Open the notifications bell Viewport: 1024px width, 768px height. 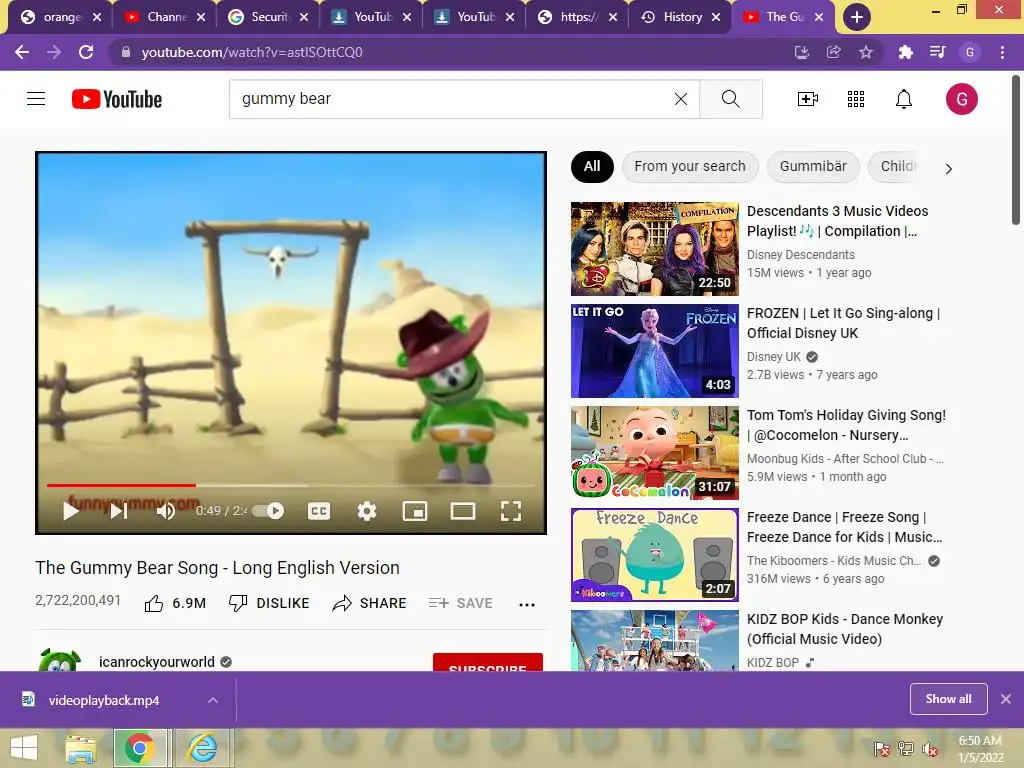(903, 99)
